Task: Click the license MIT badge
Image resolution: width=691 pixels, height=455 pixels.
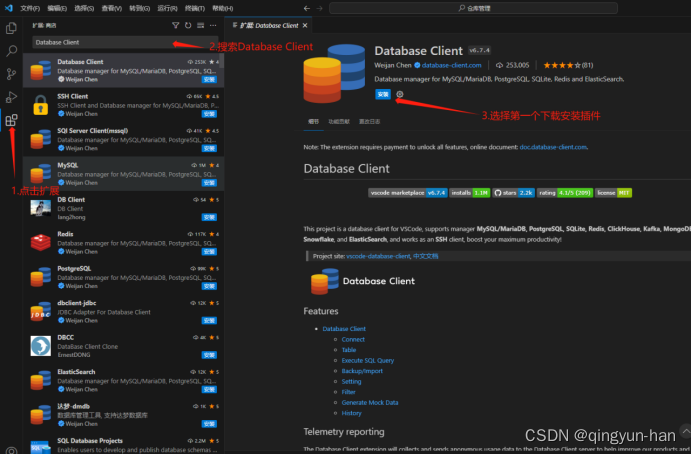Action: coord(613,193)
